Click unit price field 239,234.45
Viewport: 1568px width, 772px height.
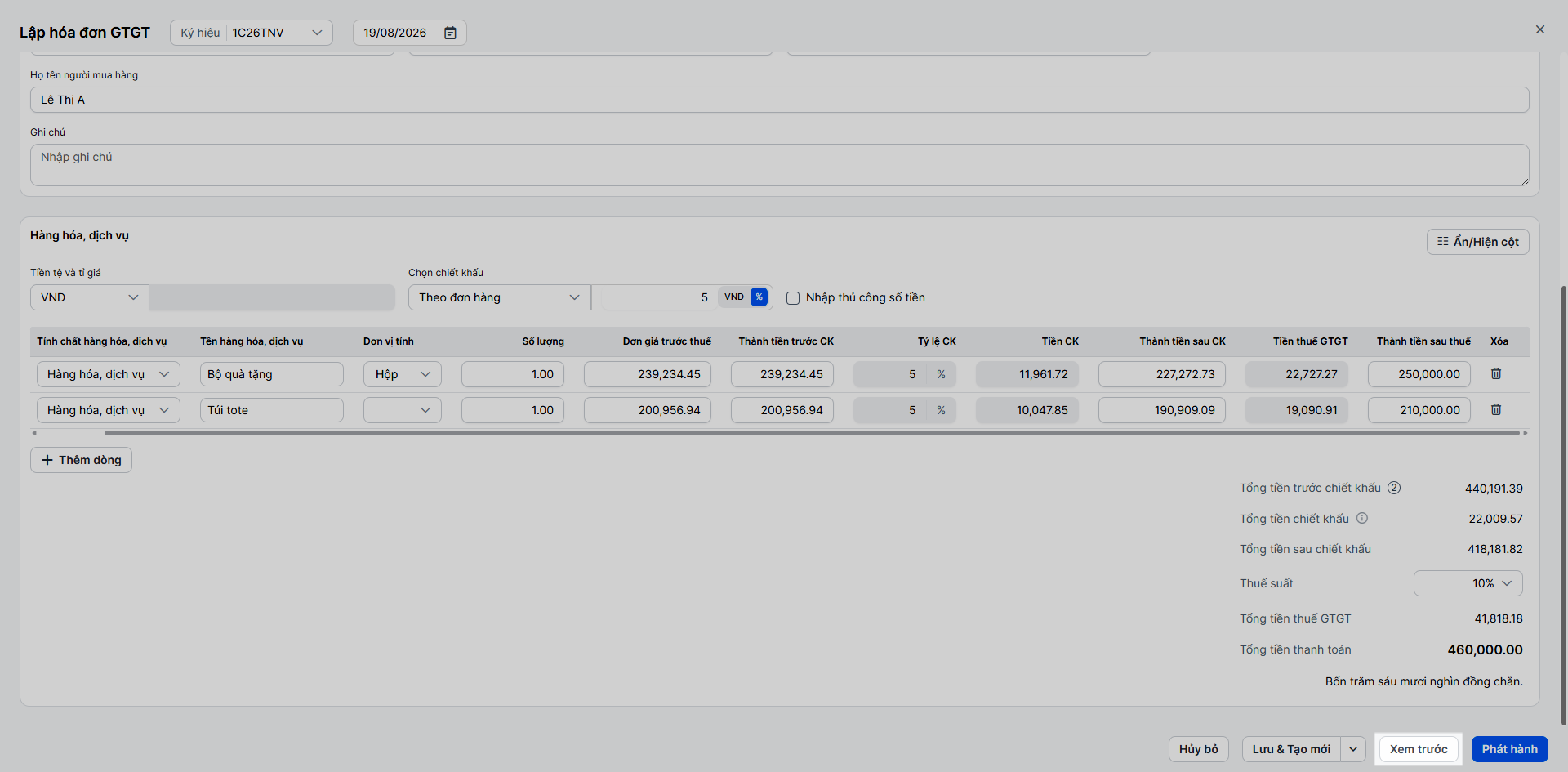pyautogui.click(x=648, y=374)
